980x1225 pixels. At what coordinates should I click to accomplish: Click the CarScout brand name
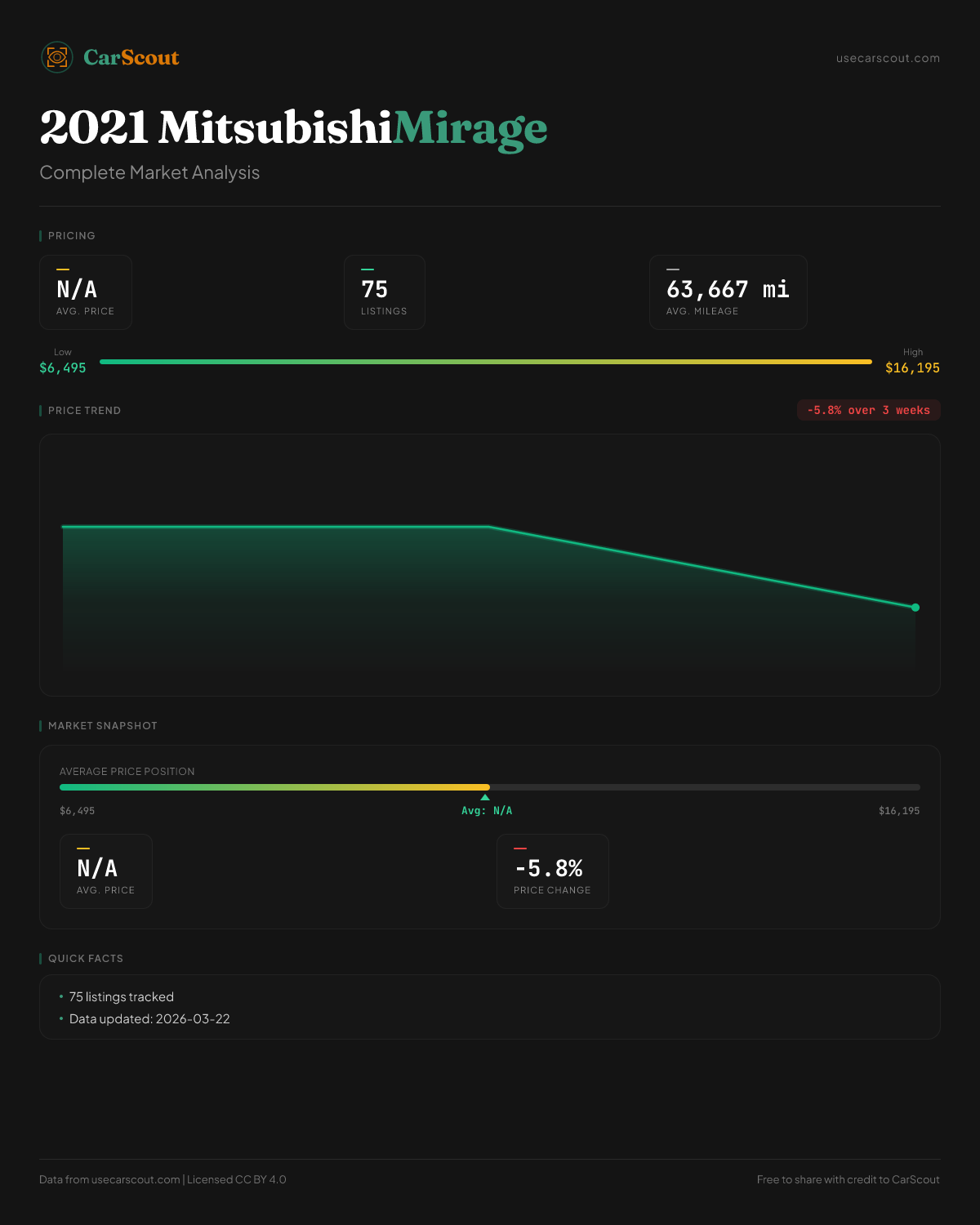[x=131, y=57]
